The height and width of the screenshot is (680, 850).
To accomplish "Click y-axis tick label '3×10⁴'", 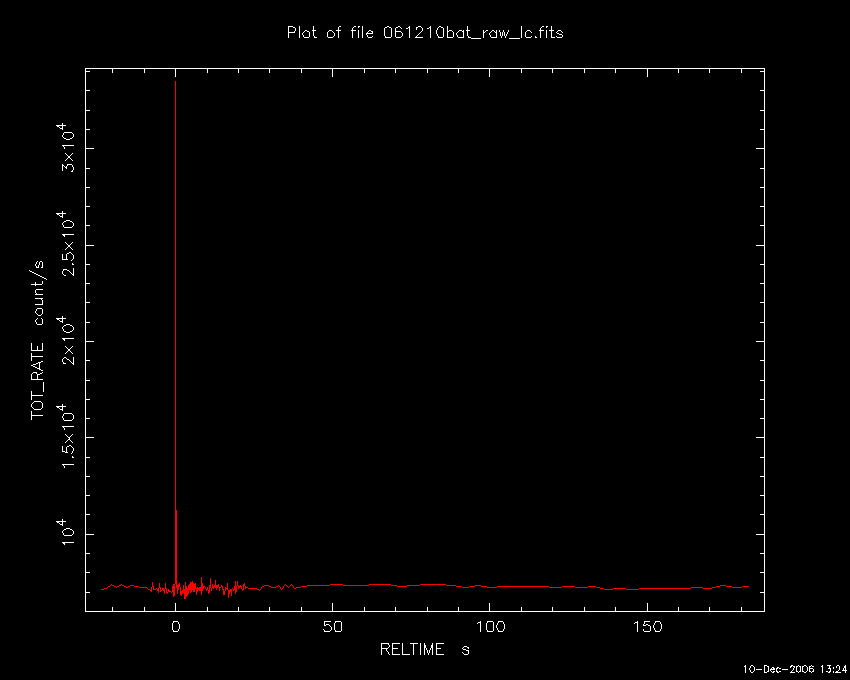I will point(68,147).
